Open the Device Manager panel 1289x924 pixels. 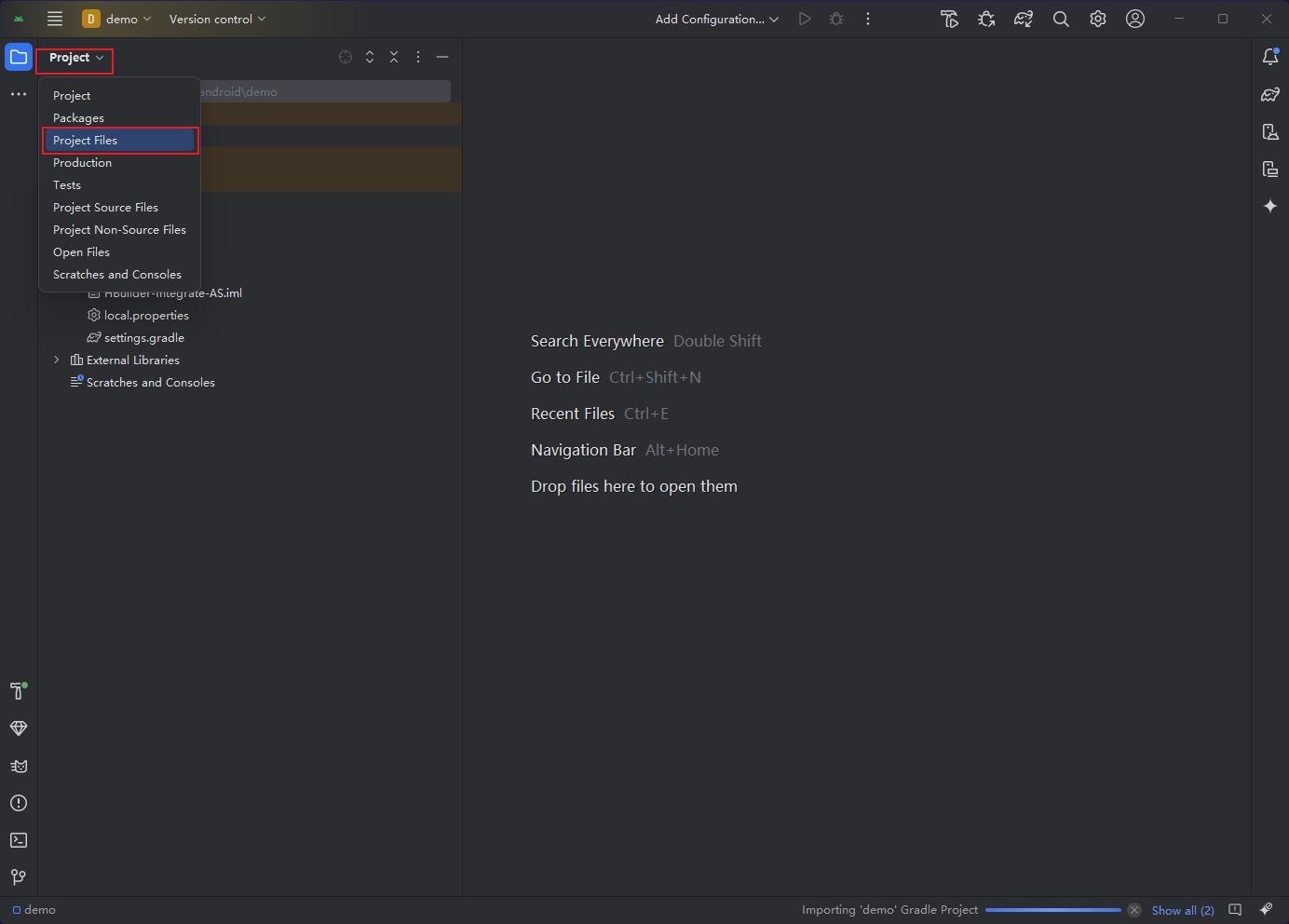coord(1270,131)
